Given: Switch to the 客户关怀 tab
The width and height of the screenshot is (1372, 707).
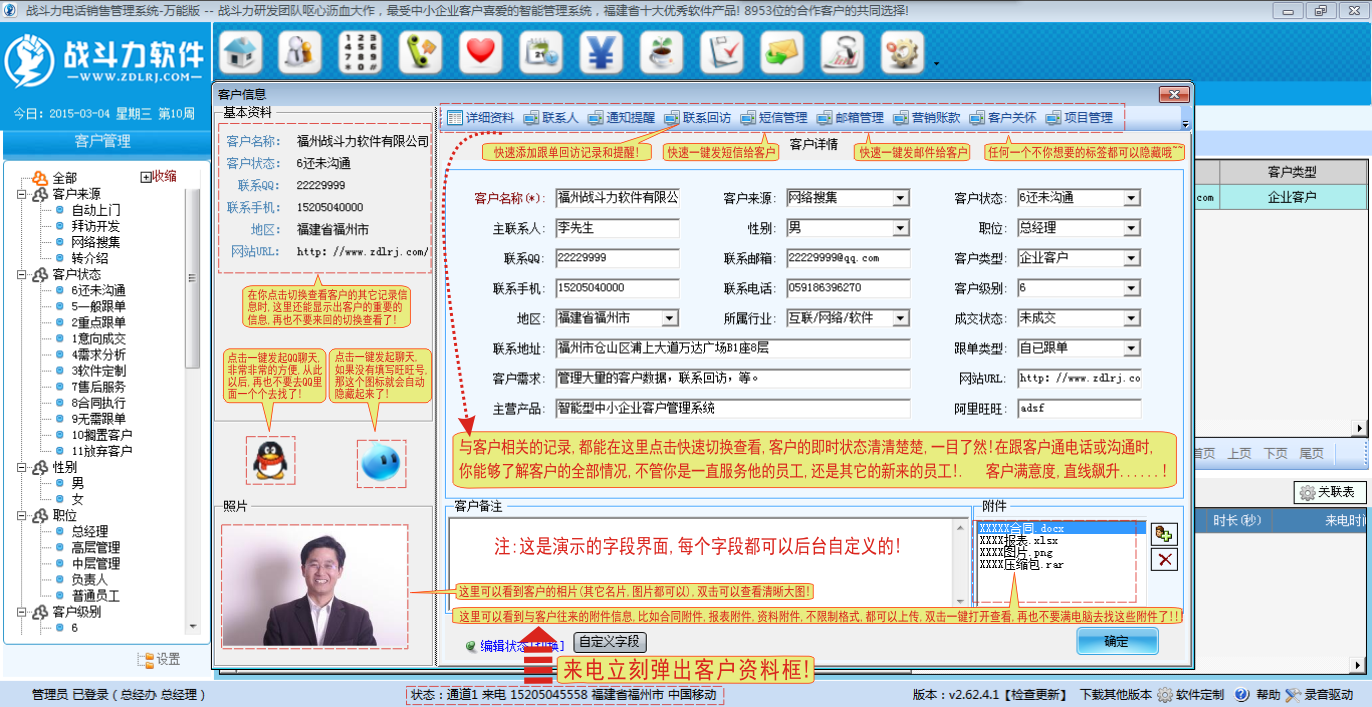Looking at the screenshot, I should 1002,118.
